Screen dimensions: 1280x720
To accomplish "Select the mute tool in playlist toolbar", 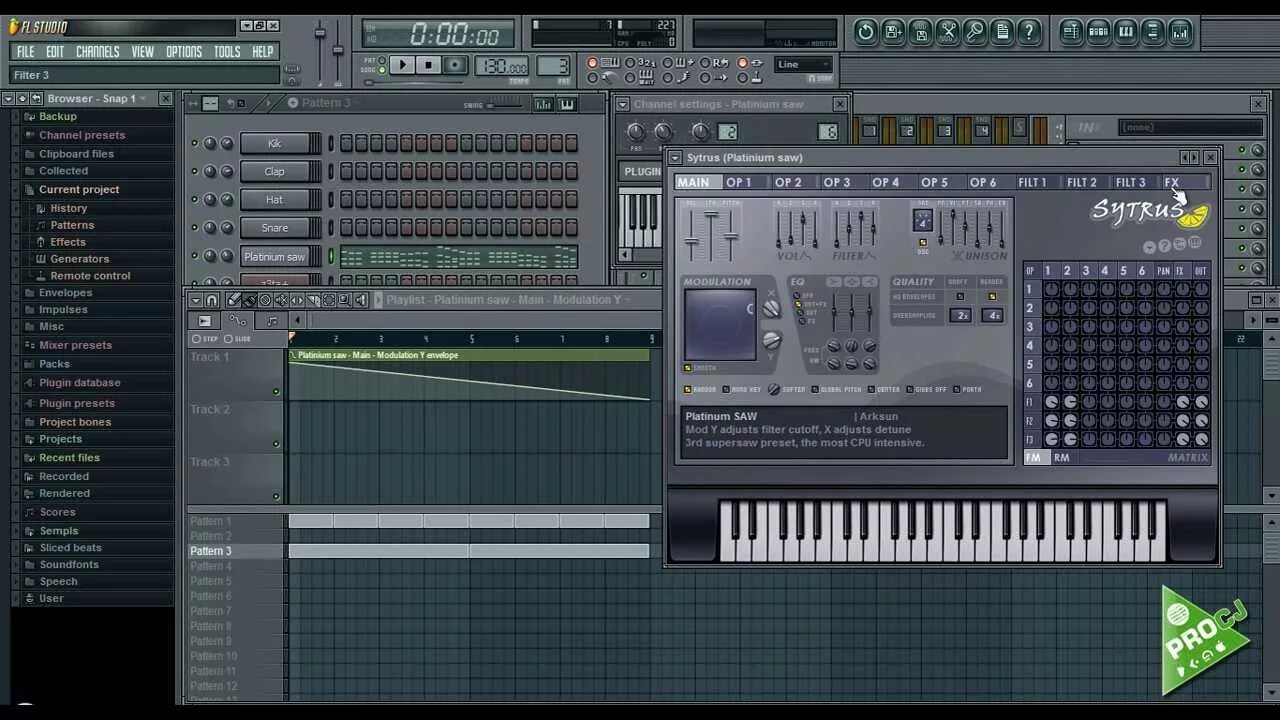I will 281,300.
